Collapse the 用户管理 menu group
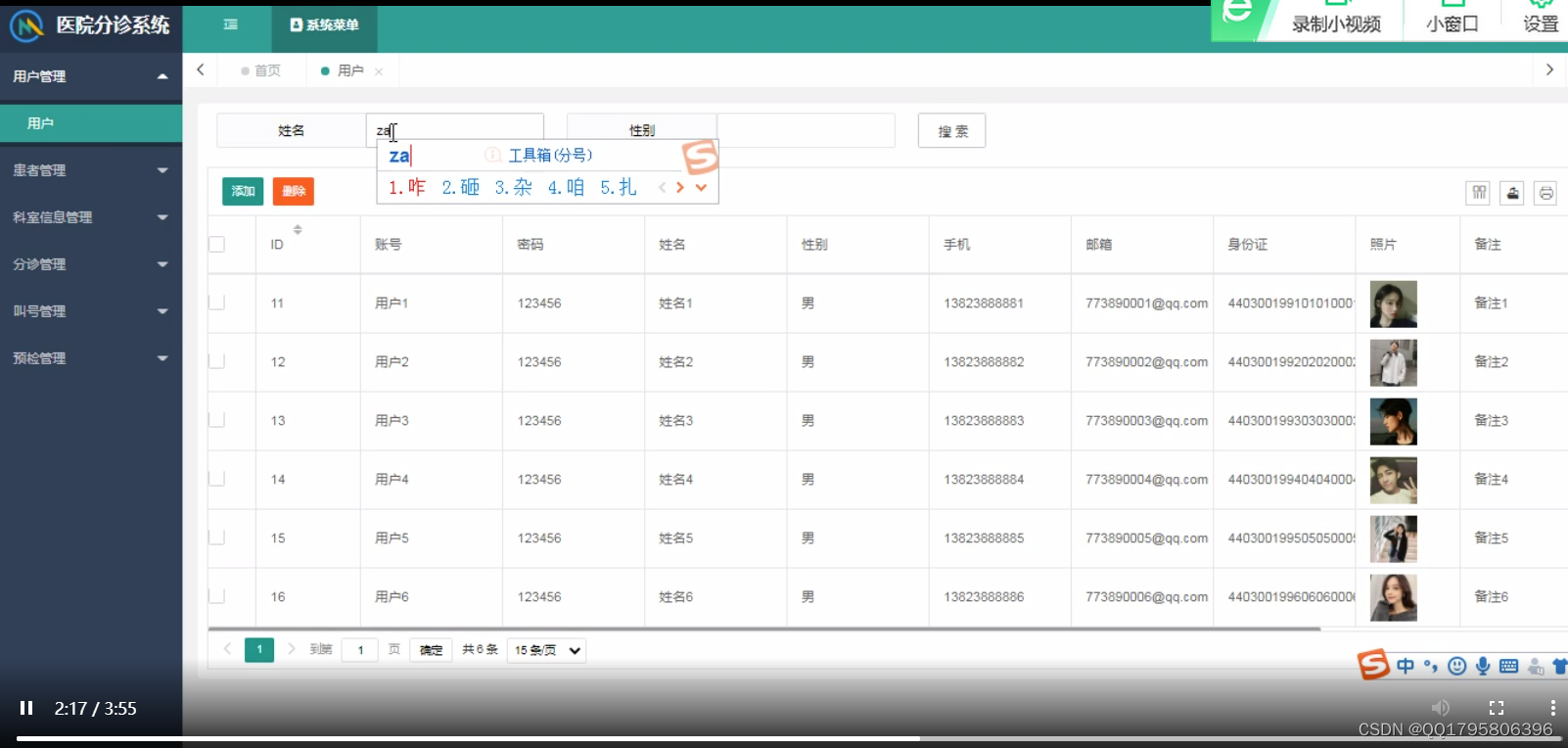This screenshot has height=748, width=1568. [x=91, y=76]
